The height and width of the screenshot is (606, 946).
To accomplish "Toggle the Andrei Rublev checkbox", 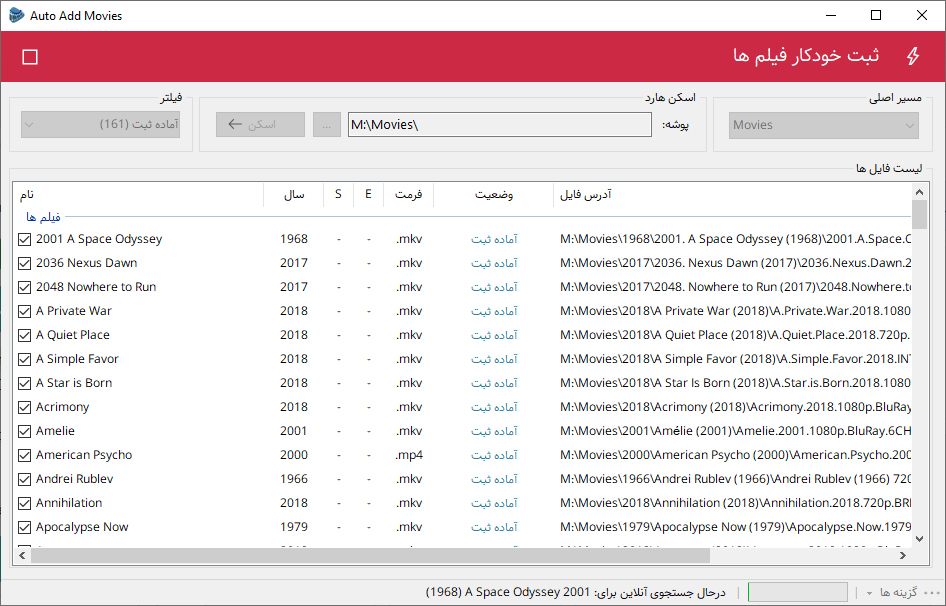I will pyautogui.click(x=24, y=479).
